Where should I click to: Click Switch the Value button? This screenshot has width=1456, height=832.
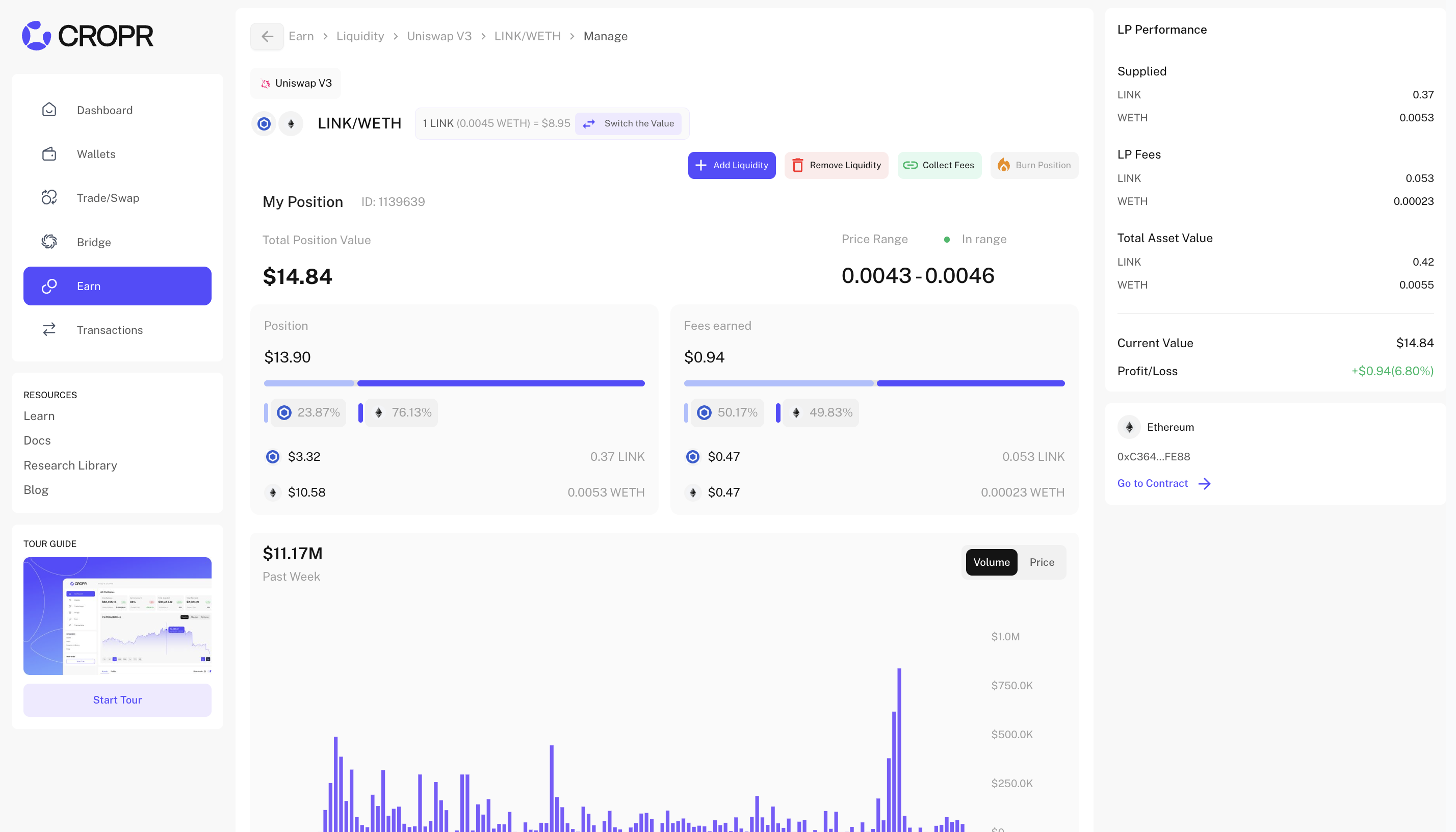628,123
